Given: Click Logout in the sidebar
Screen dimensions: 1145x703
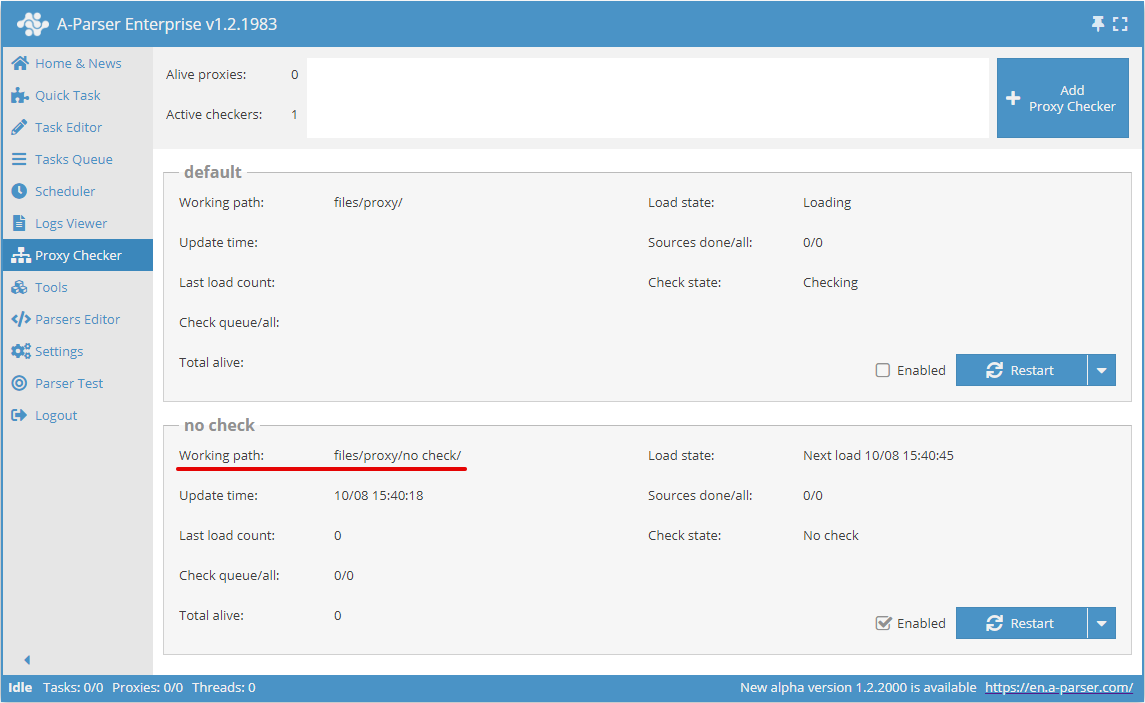Looking at the screenshot, I should pos(55,415).
